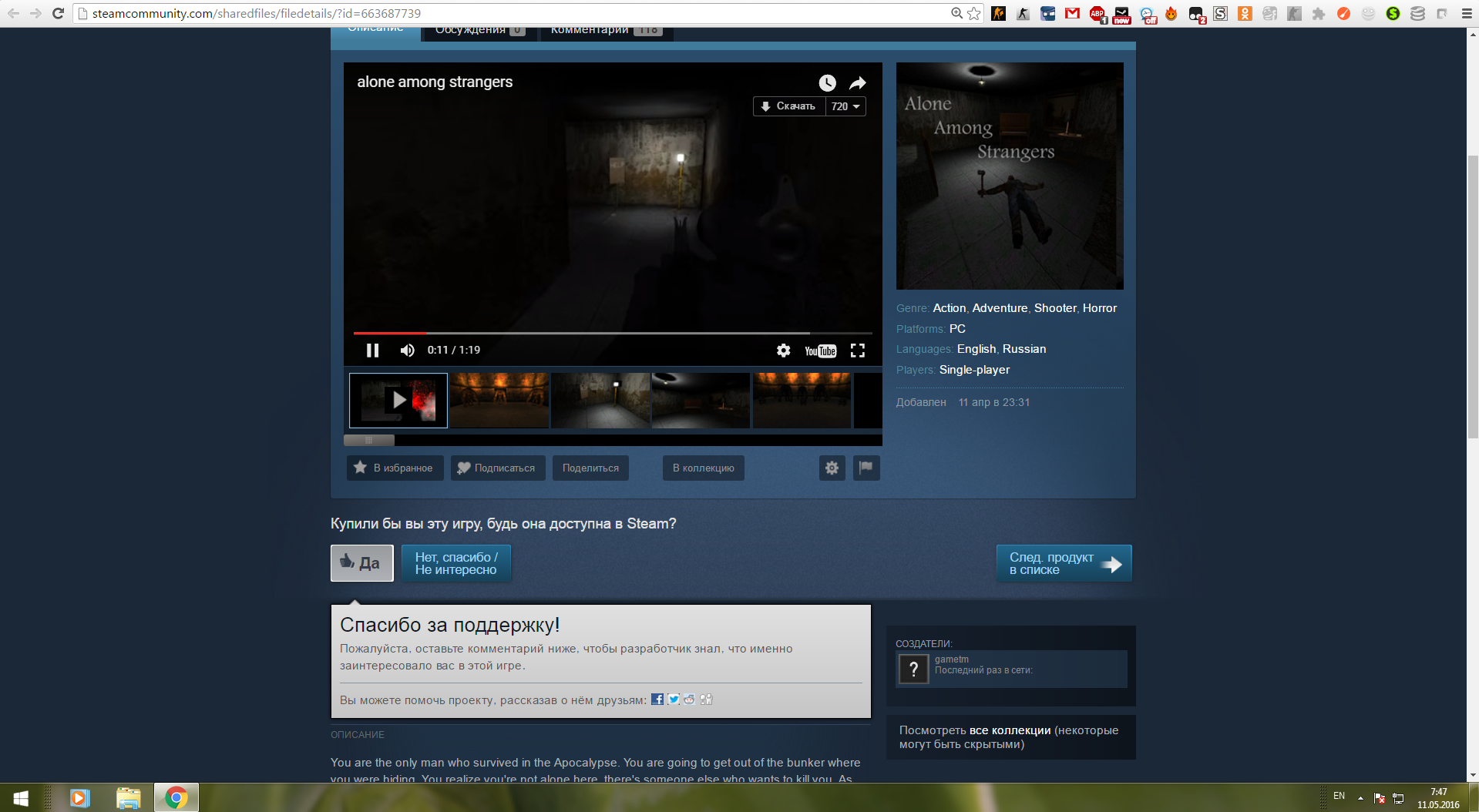
Task: Pause the video playback
Action: pos(373,351)
